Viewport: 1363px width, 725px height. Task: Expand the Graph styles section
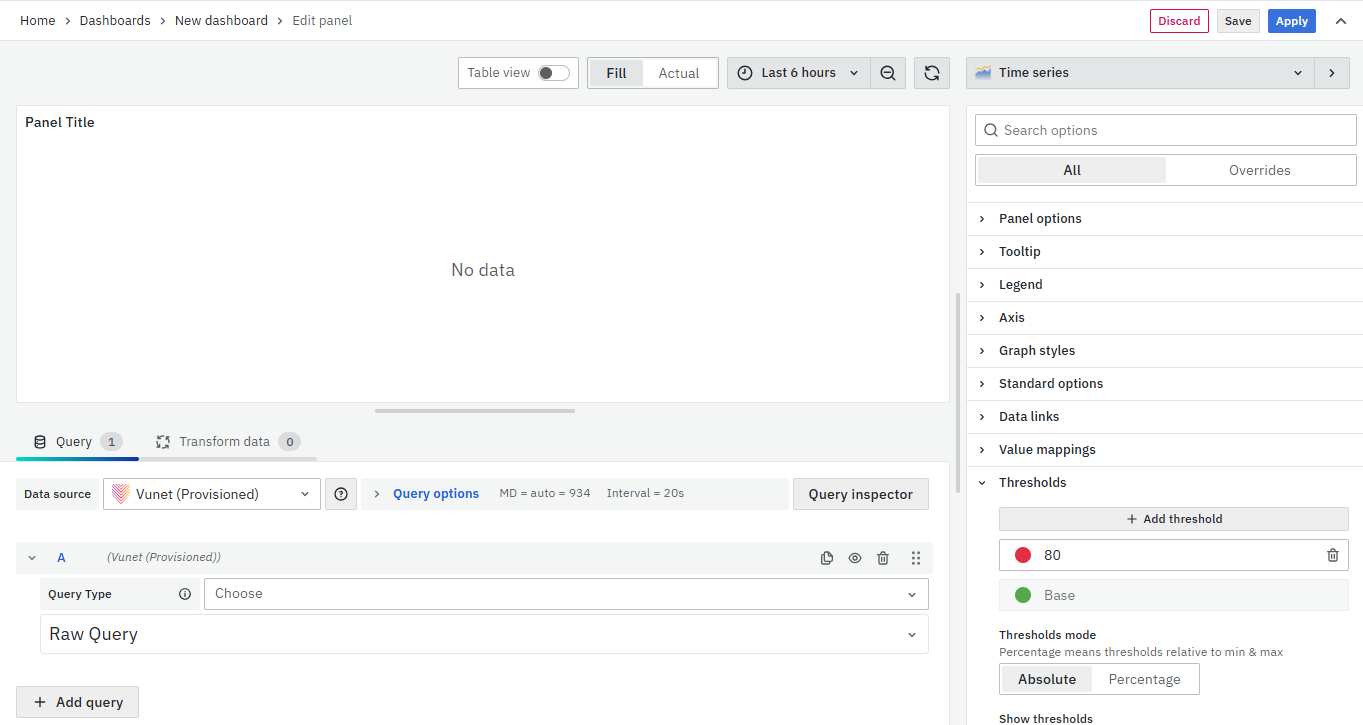1037,351
